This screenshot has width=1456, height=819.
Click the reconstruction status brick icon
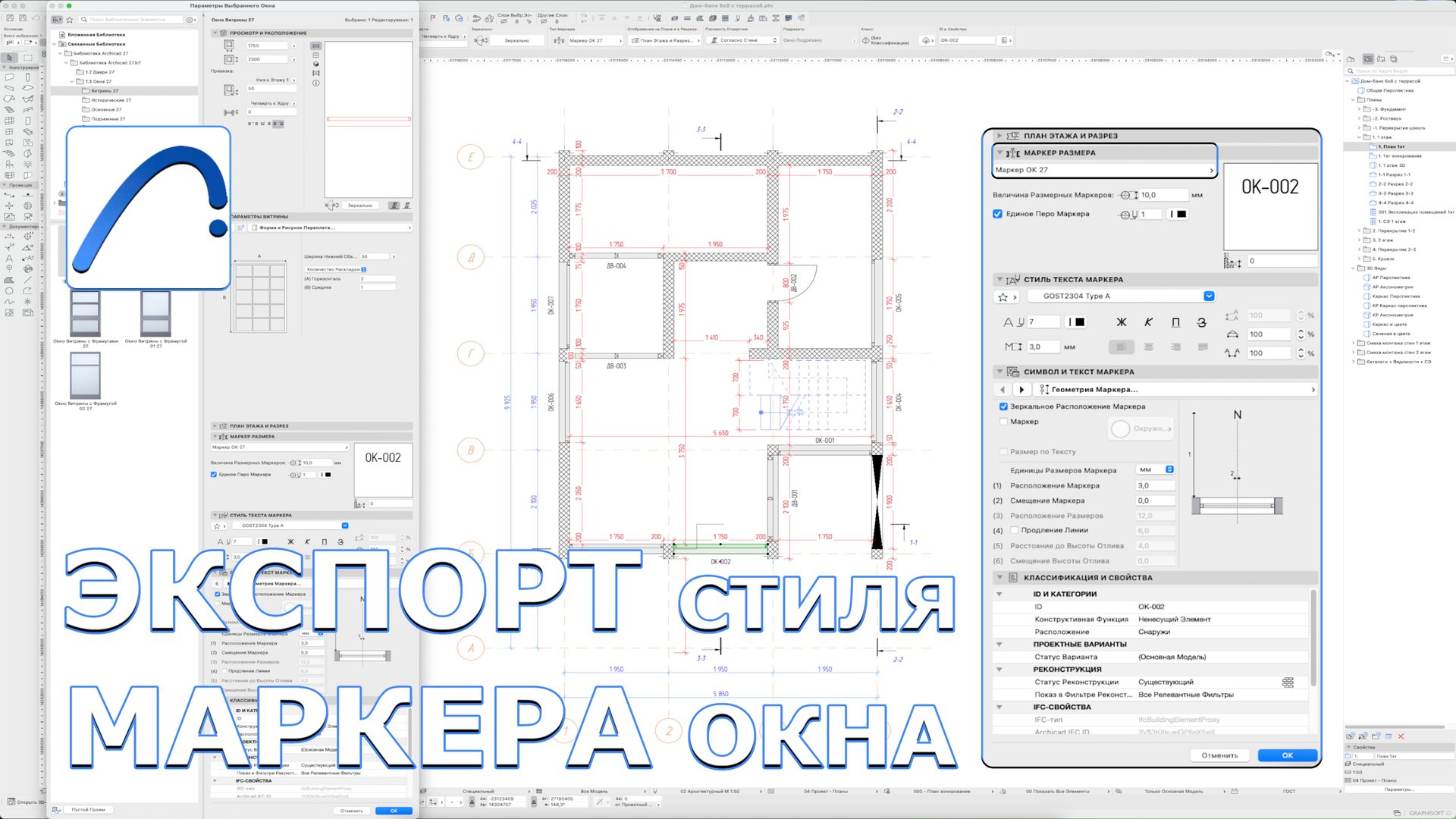click(1287, 682)
